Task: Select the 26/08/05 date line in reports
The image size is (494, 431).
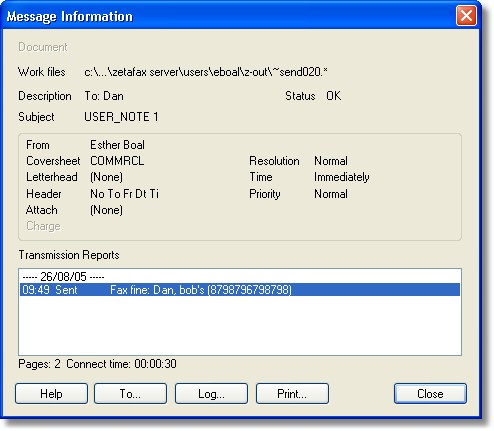Action: click(63, 277)
